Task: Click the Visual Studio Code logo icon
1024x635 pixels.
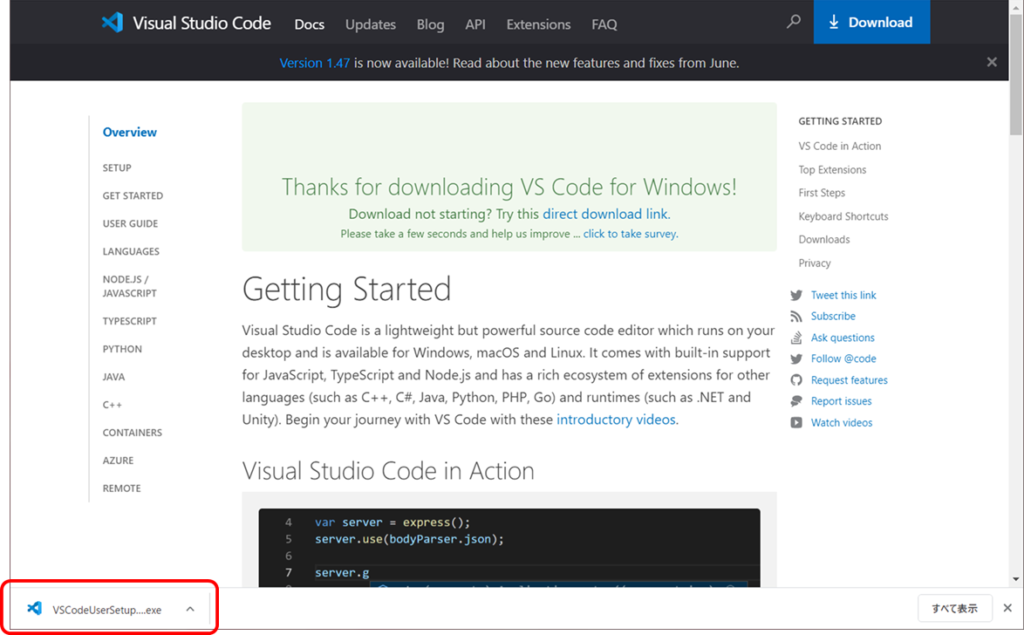Action: [112, 23]
